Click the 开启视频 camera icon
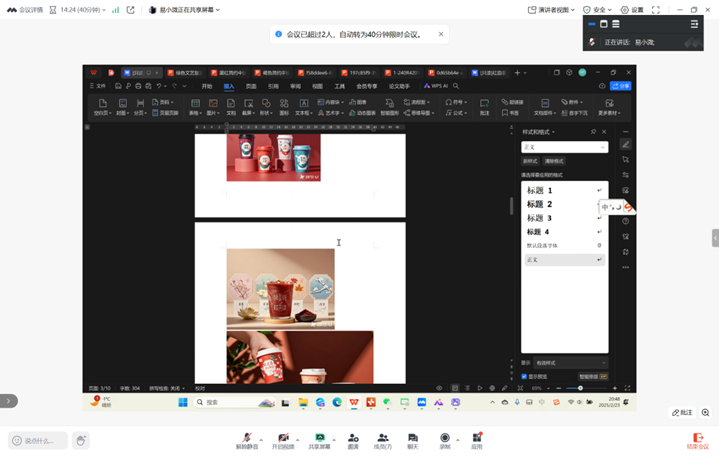 tap(283, 438)
